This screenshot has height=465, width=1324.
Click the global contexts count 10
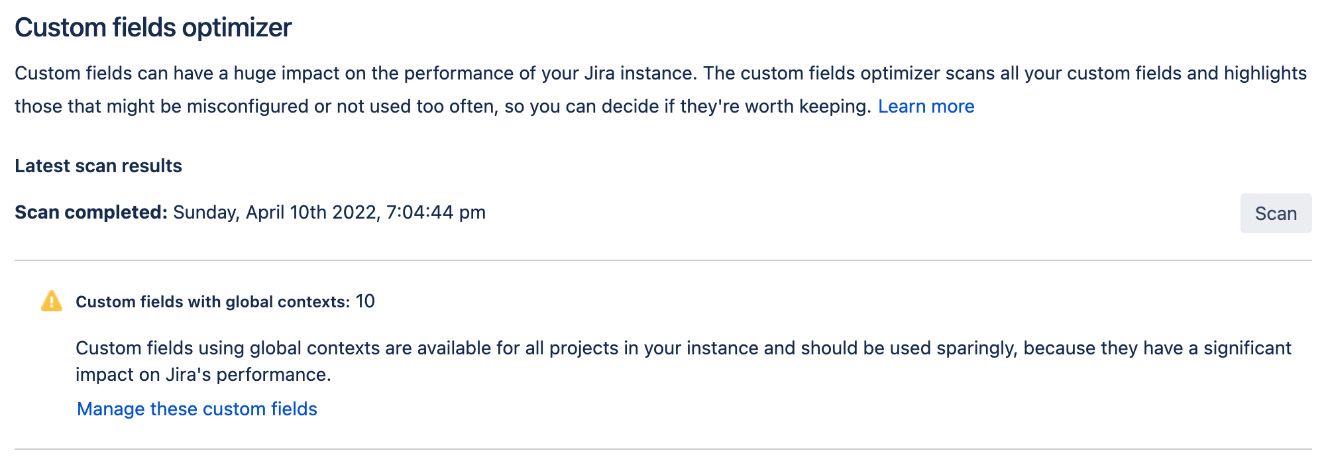point(365,301)
